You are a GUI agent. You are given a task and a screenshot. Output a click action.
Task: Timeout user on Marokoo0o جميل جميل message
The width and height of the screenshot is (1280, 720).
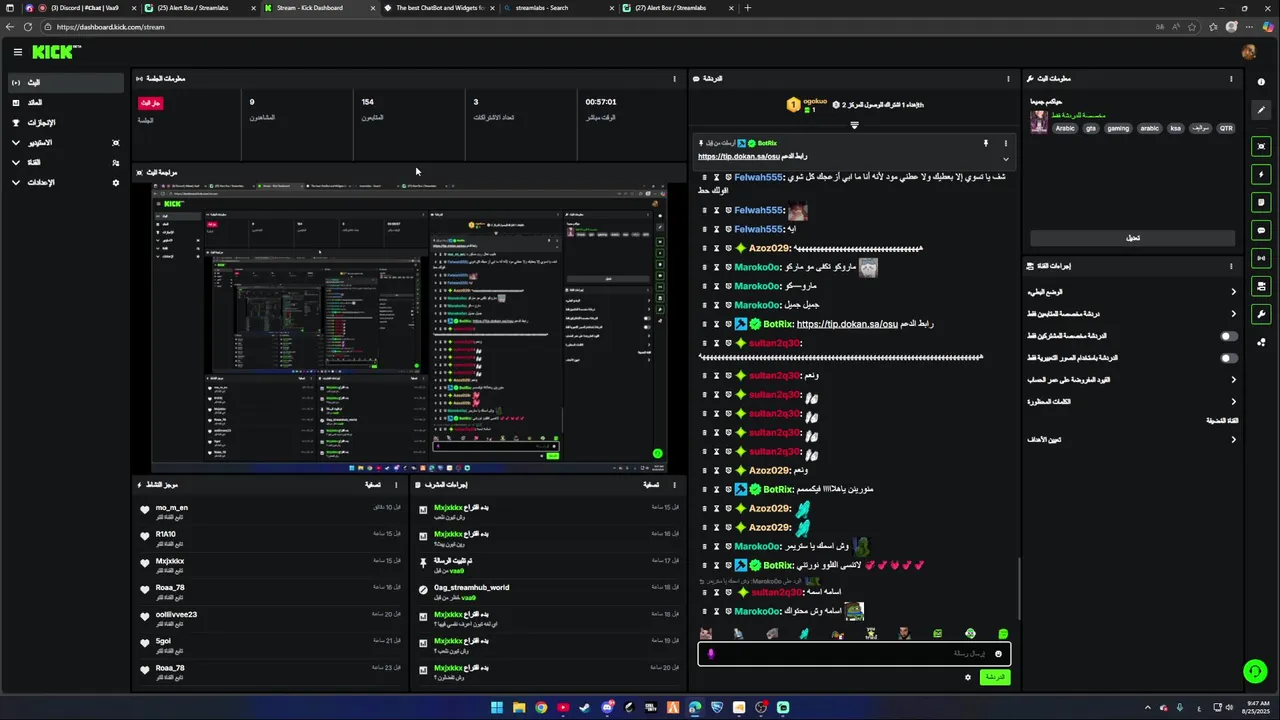[x=716, y=305]
